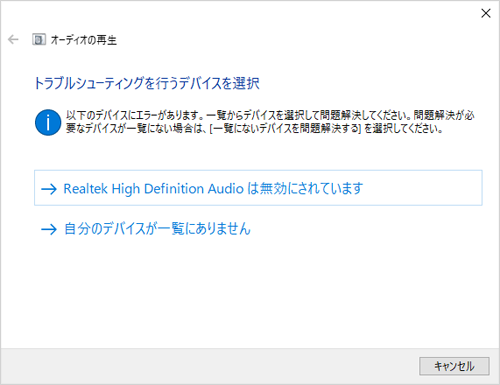Click the audio playback icon beside オーディオの再生

pos(39,40)
